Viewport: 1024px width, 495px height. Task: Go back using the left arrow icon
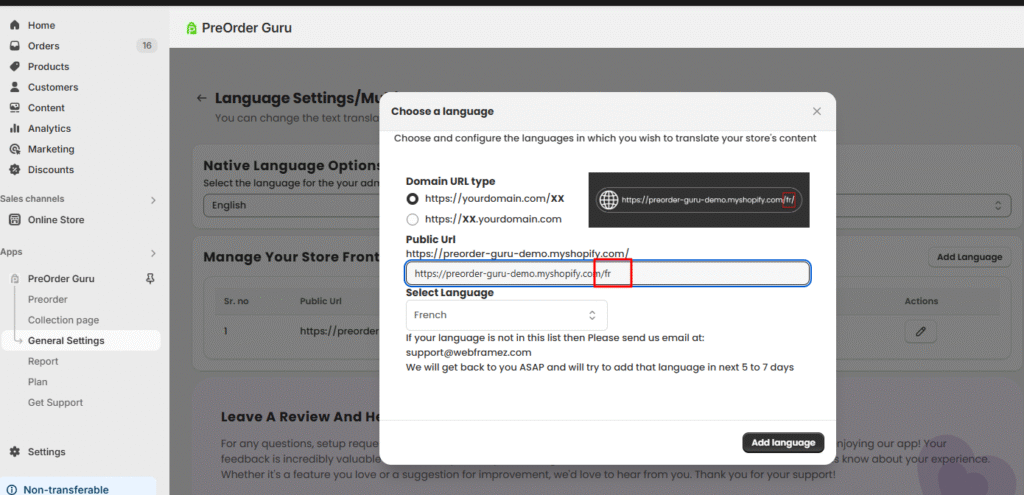202,98
